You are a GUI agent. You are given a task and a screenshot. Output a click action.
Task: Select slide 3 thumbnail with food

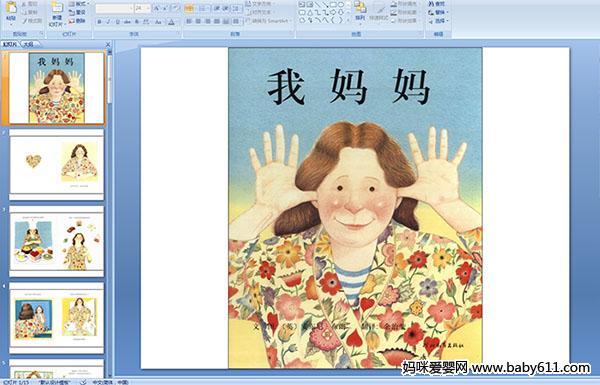[x=57, y=241]
